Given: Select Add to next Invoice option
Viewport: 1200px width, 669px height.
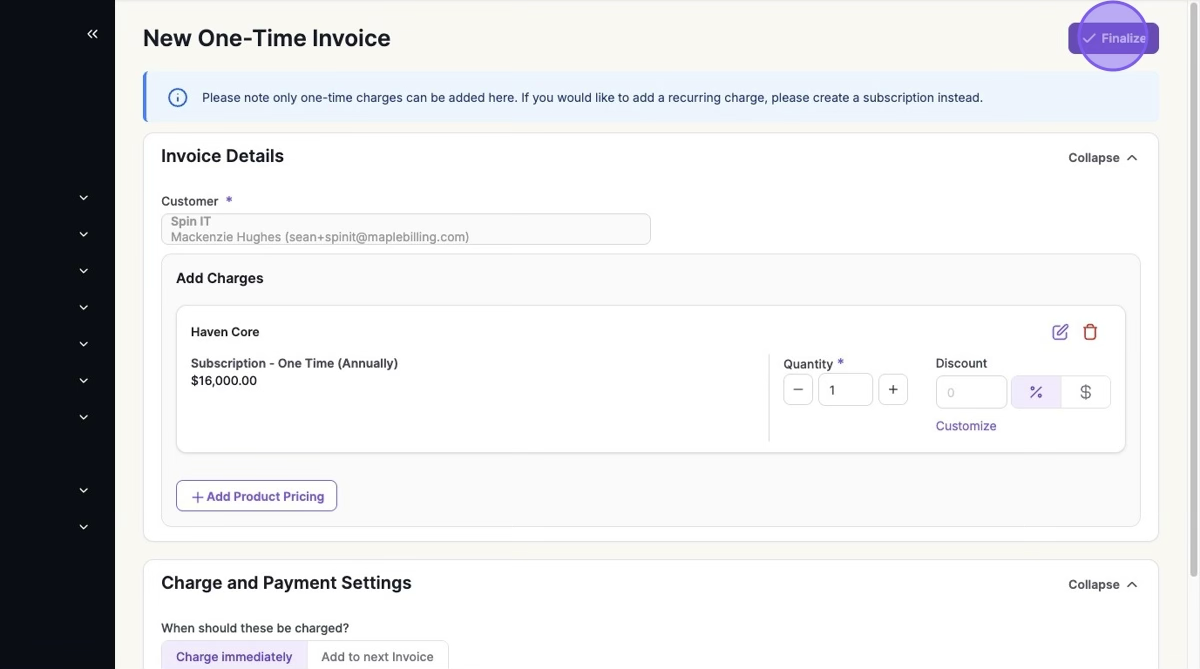Looking at the screenshot, I should pos(377,656).
